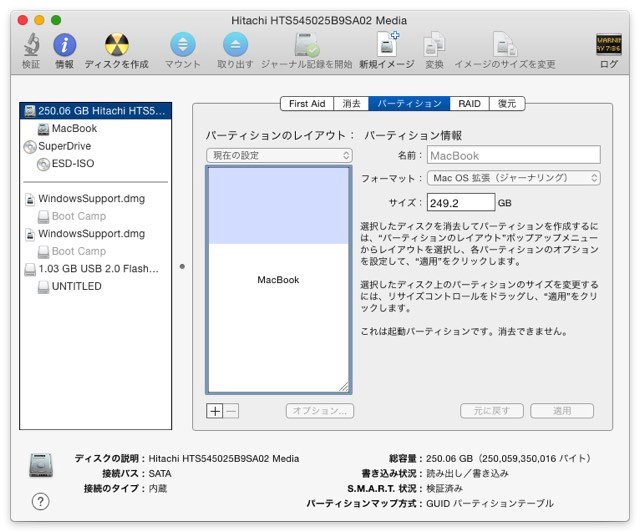Click the Name field containing MacBook

coord(514,156)
